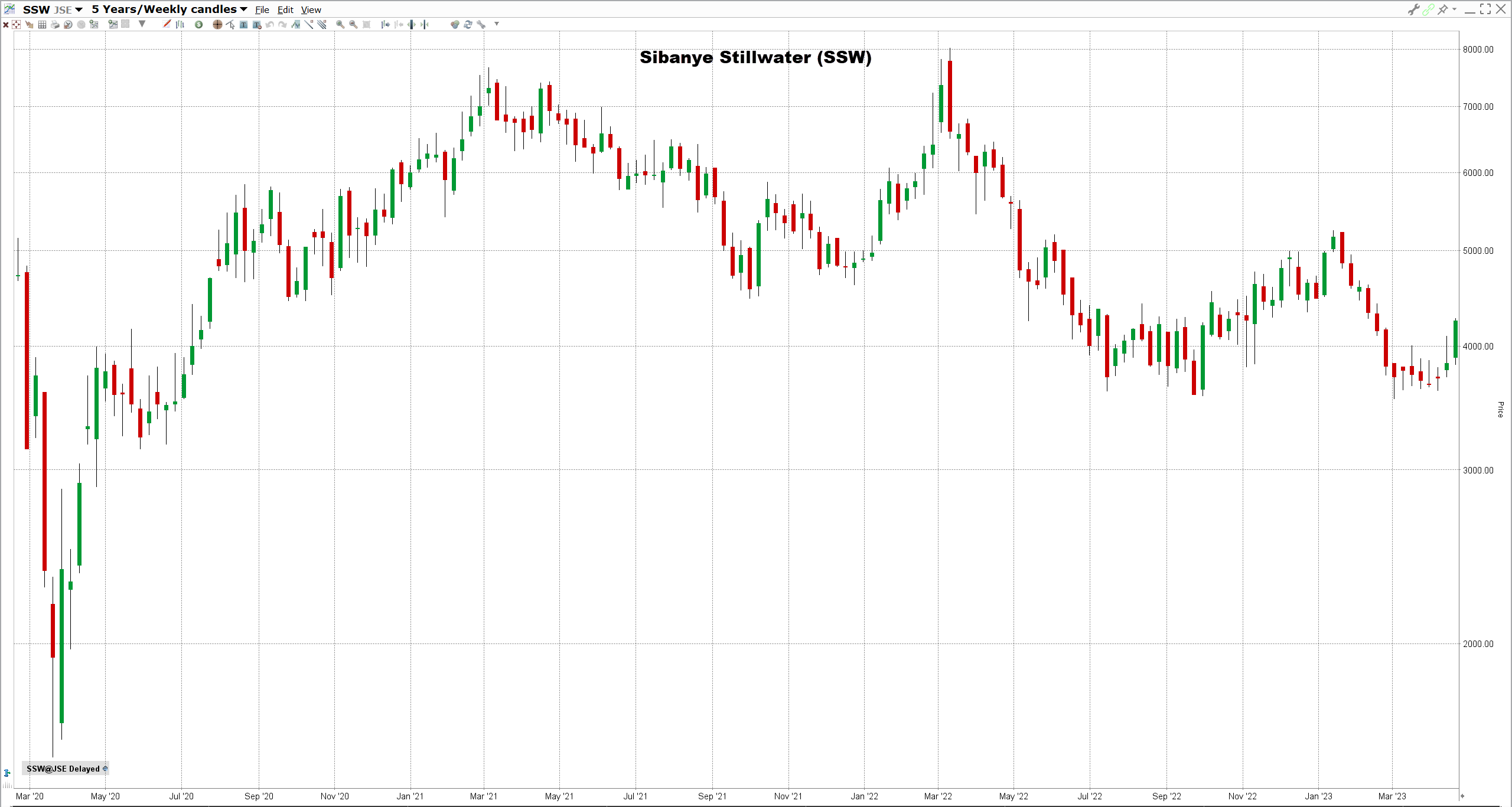Viewport: 1512px width, 807px height.
Task: Click the Mar '20 date axis label
Action: [30, 796]
